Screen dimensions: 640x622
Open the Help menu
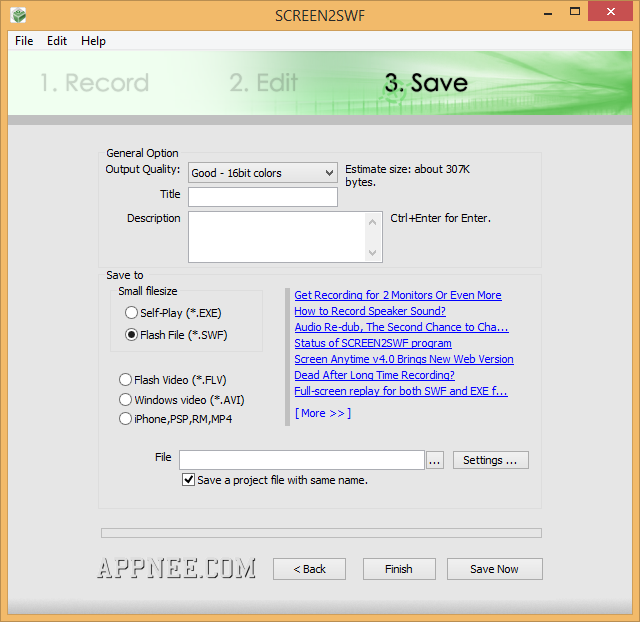(x=93, y=41)
